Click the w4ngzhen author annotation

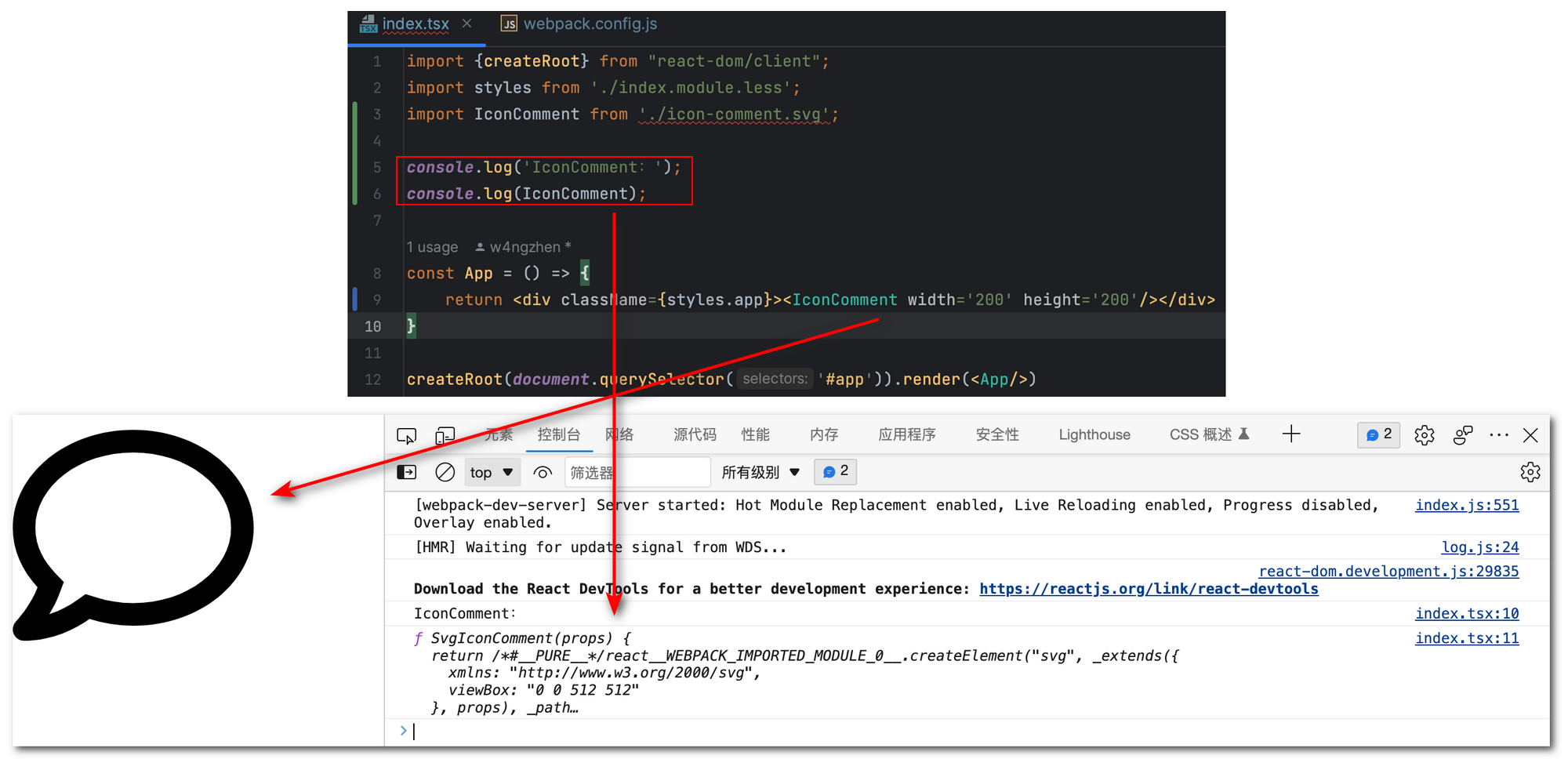click(x=523, y=247)
